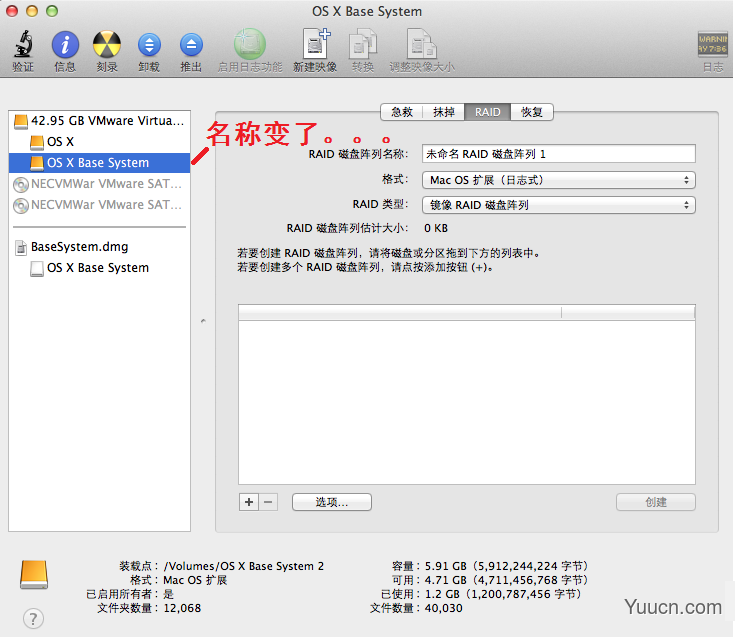Click the add (+) RAID set button

pyautogui.click(x=249, y=502)
